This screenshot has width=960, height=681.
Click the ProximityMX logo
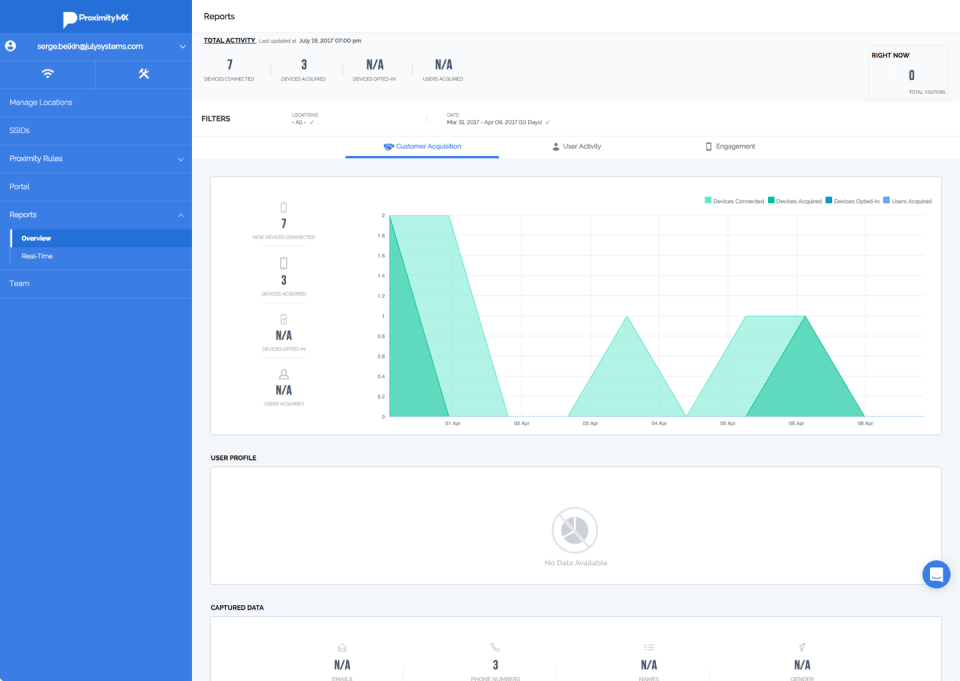(x=96, y=18)
